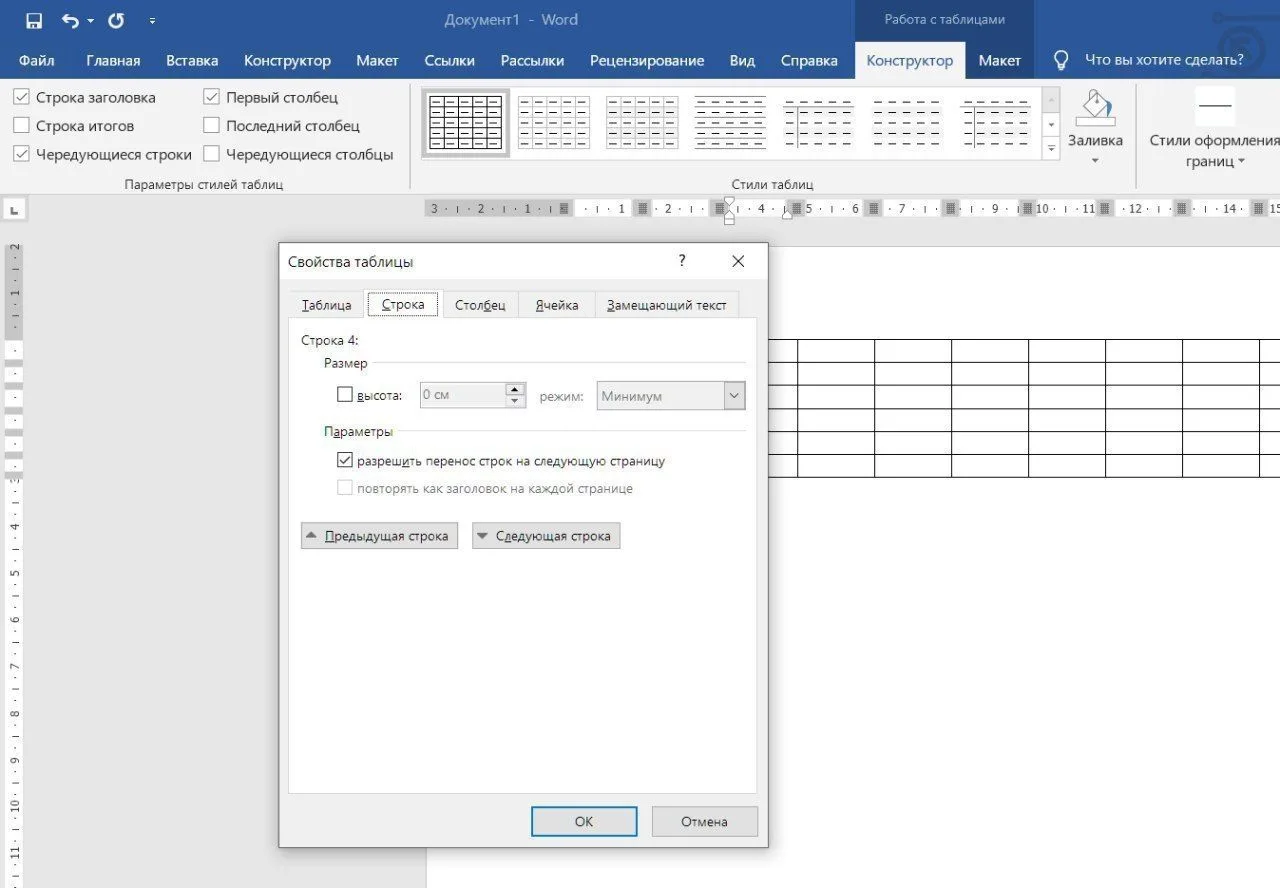This screenshot has width=1280, height=888.
Task: Close the Свойства таблицы dialog
Action: [738, 261]
